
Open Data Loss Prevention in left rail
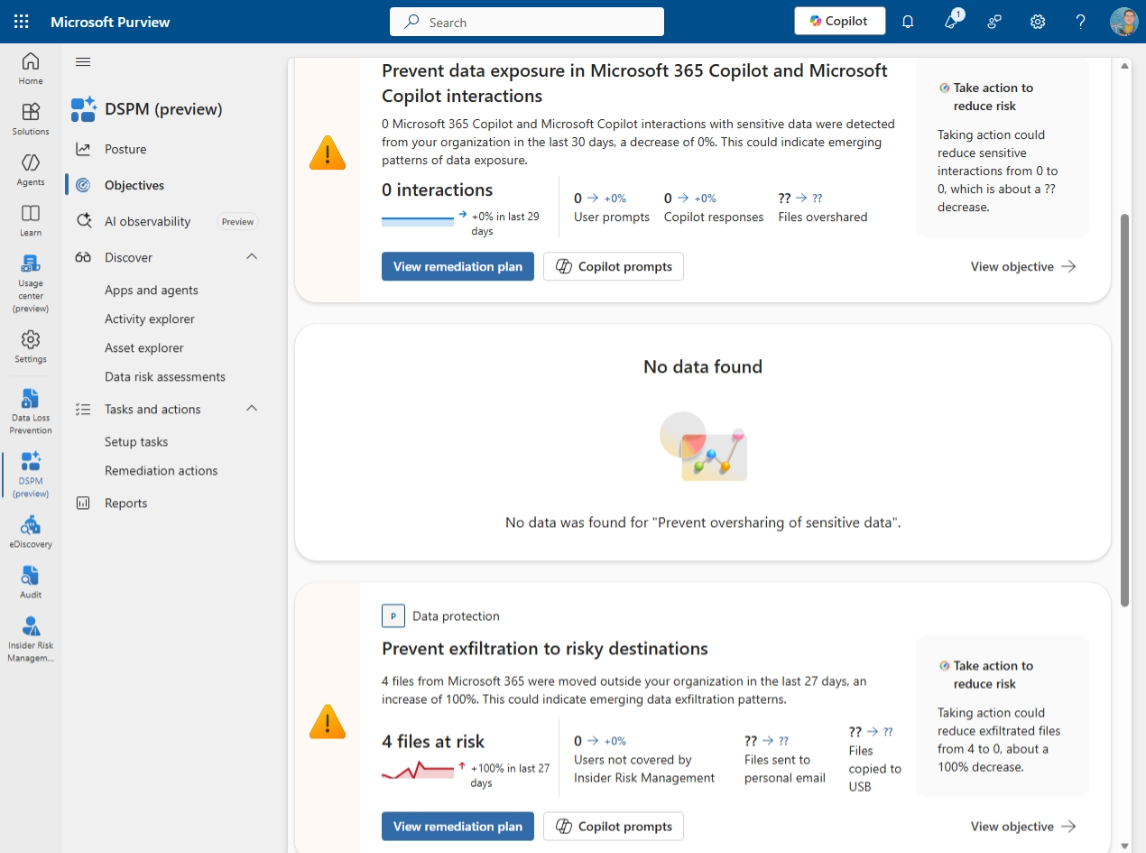point(30,410)
